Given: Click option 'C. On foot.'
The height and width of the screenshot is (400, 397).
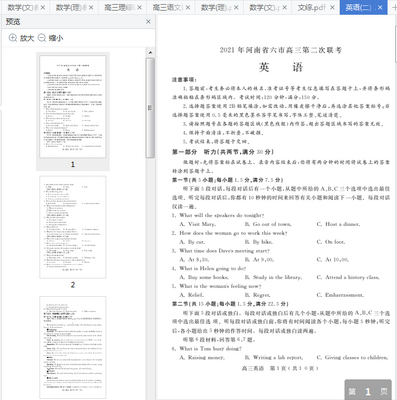Looking at the screenshot, I should pyautogui.click(x=331, y=242).
